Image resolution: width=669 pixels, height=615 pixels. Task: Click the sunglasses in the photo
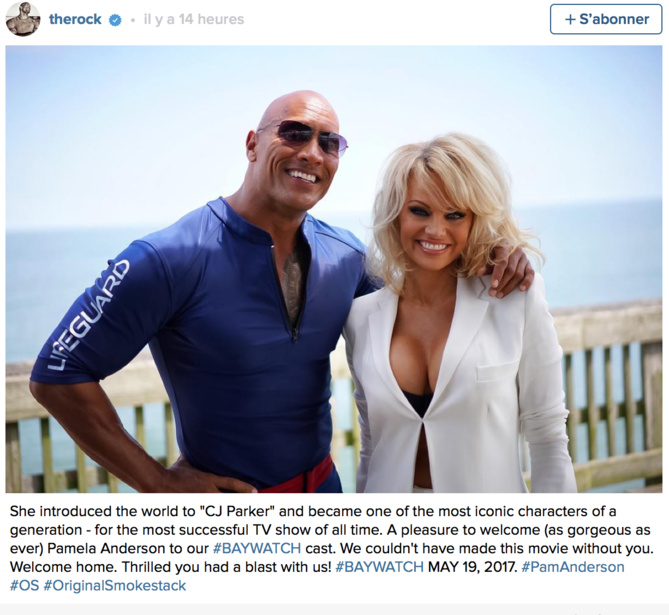304,136
